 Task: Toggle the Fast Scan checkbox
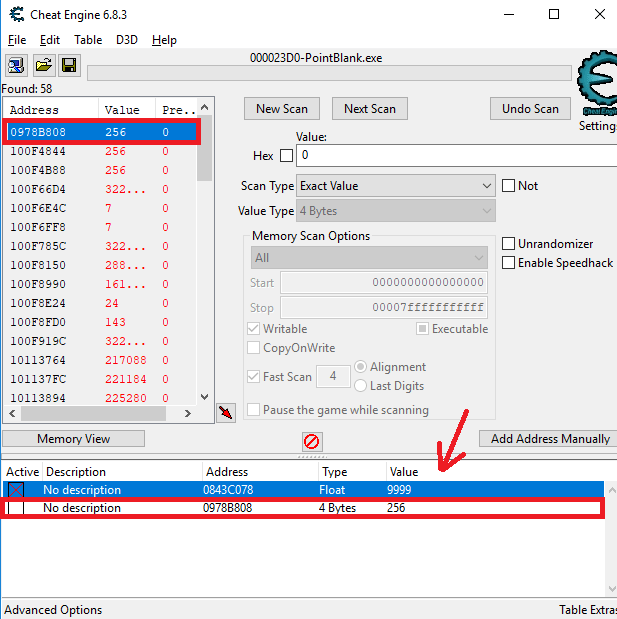pyautogui.click(x=253, y=377)
